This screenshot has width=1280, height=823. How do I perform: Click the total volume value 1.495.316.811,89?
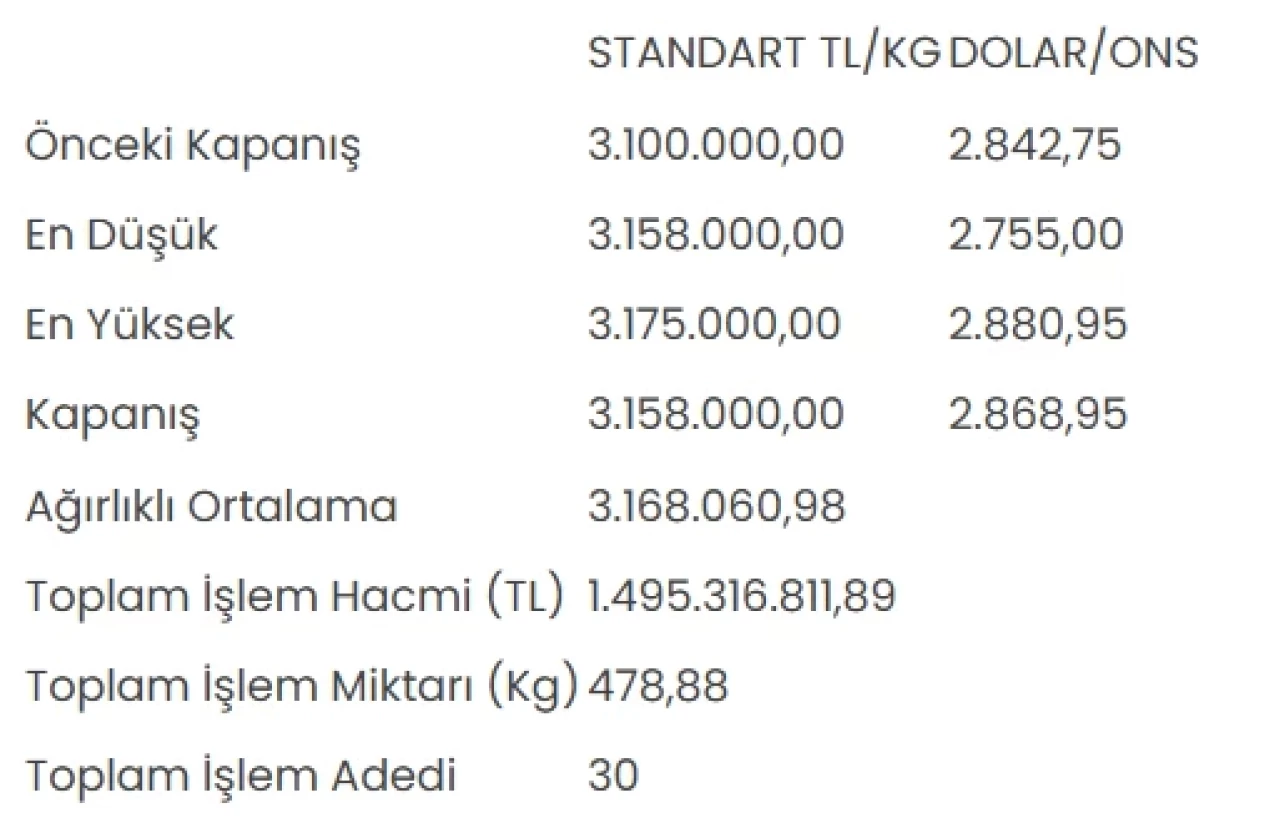741,596
